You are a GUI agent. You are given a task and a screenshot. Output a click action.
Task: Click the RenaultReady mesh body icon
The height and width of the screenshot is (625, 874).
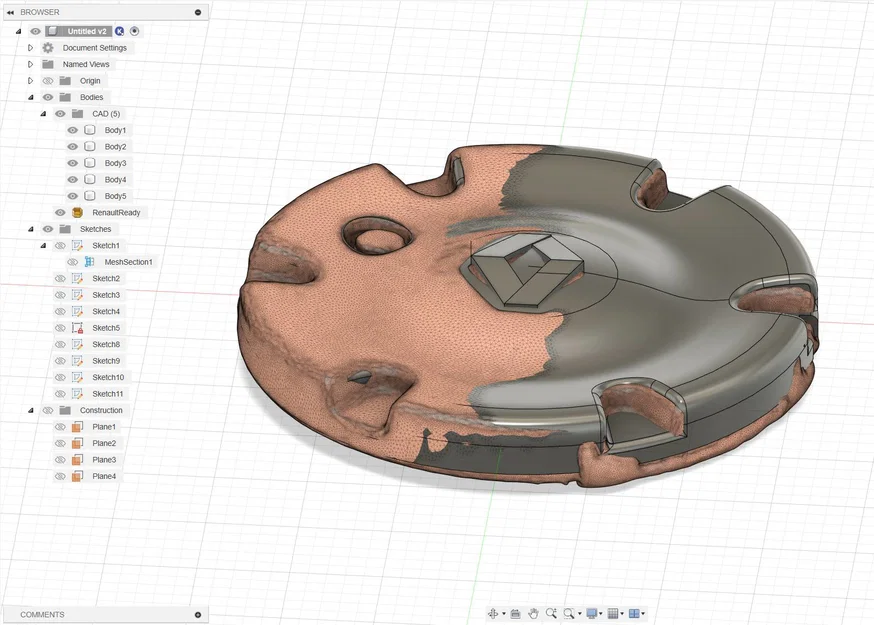(x=77, y=212)
